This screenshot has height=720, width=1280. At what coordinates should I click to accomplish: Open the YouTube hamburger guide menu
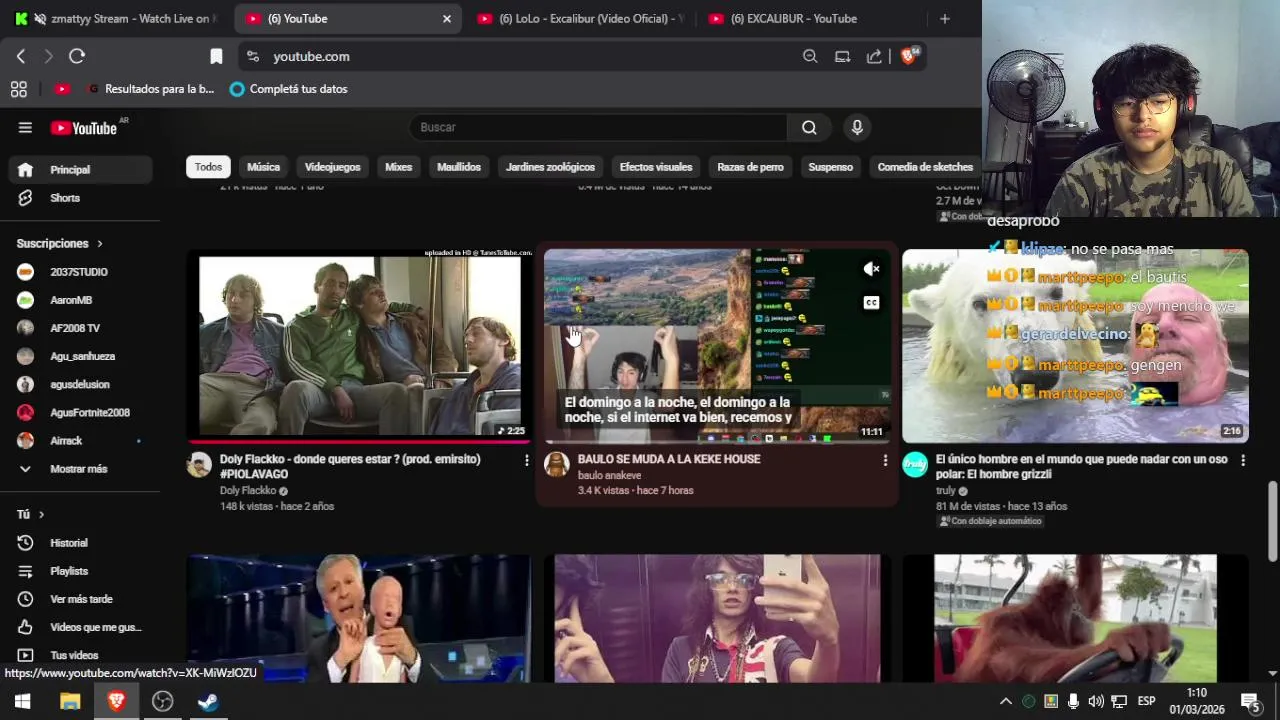(x=25, y=127)
